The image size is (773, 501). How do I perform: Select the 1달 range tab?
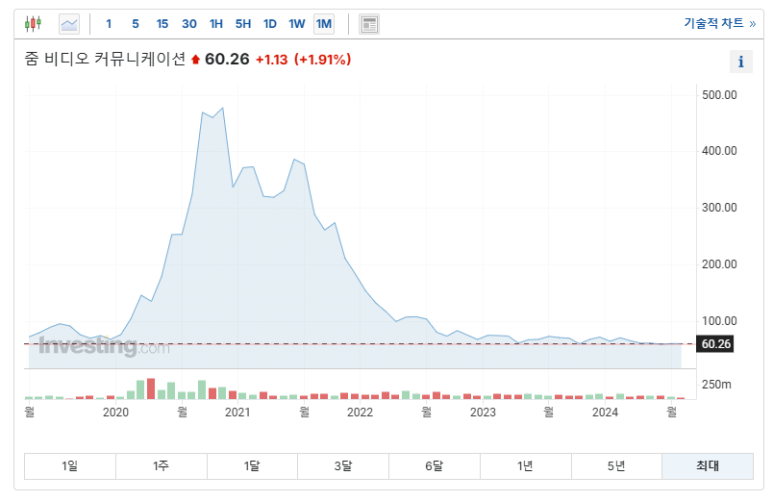(252, 466)
